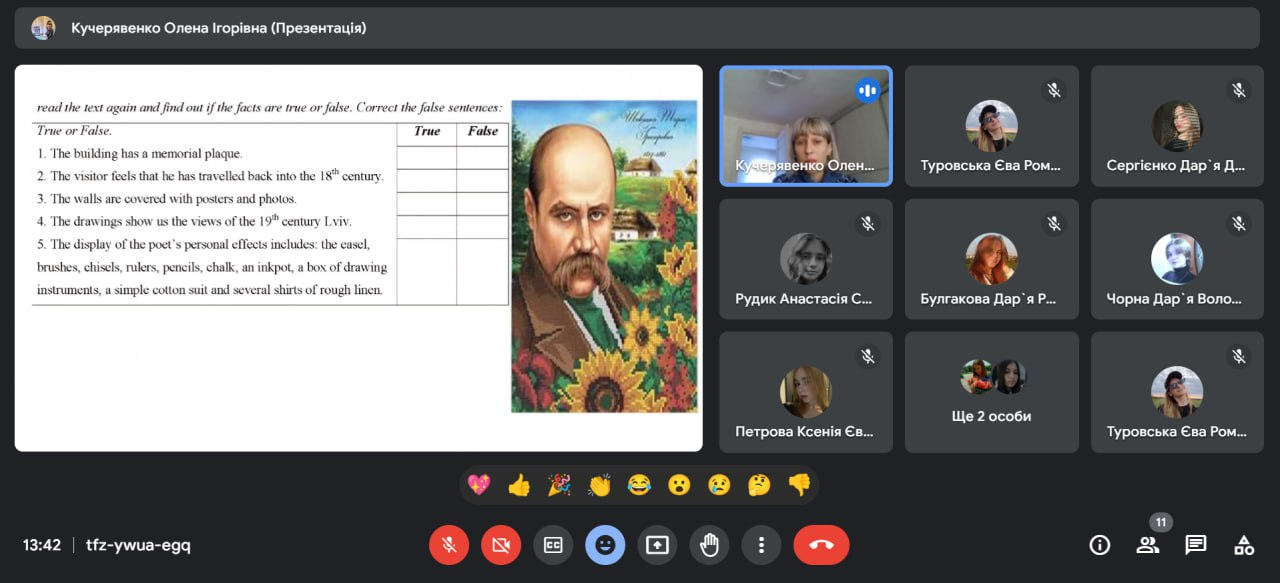Click the meeting code tfz-ywua-egq
Image resolution: width=1280 pixels, height=583 pixels.
coord(138,545)
